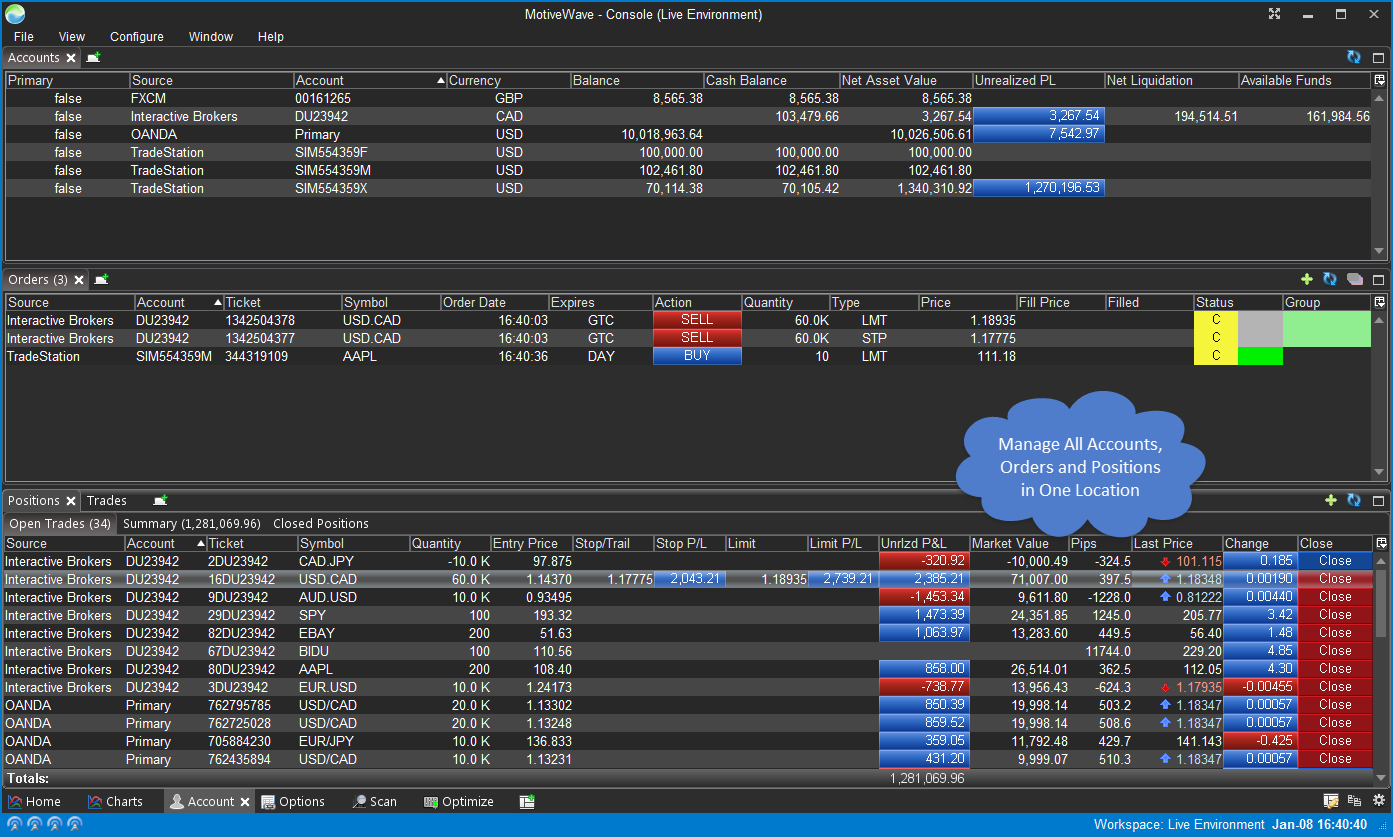Viewport: 1393px width, 837px height.
Task: Click Close button for the SPY position
Action: pos(1335,615)
